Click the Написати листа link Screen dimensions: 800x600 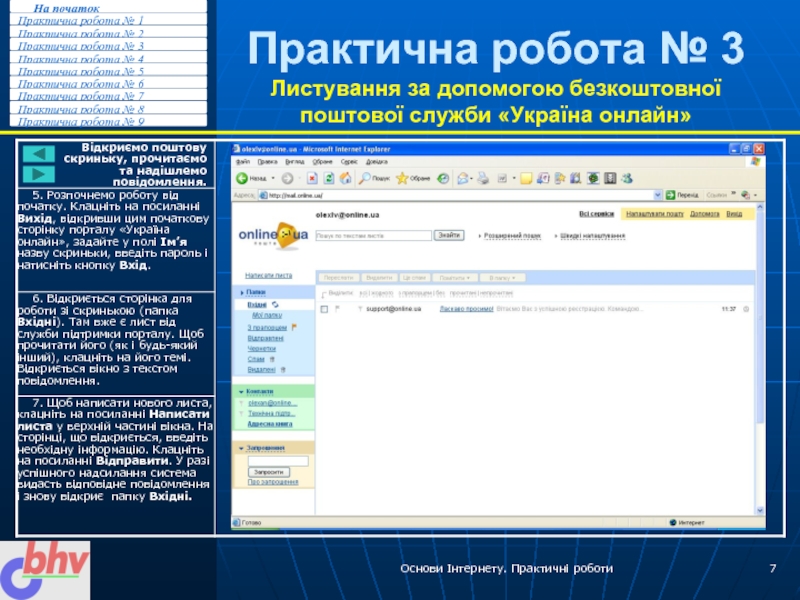tap(268, 276)
